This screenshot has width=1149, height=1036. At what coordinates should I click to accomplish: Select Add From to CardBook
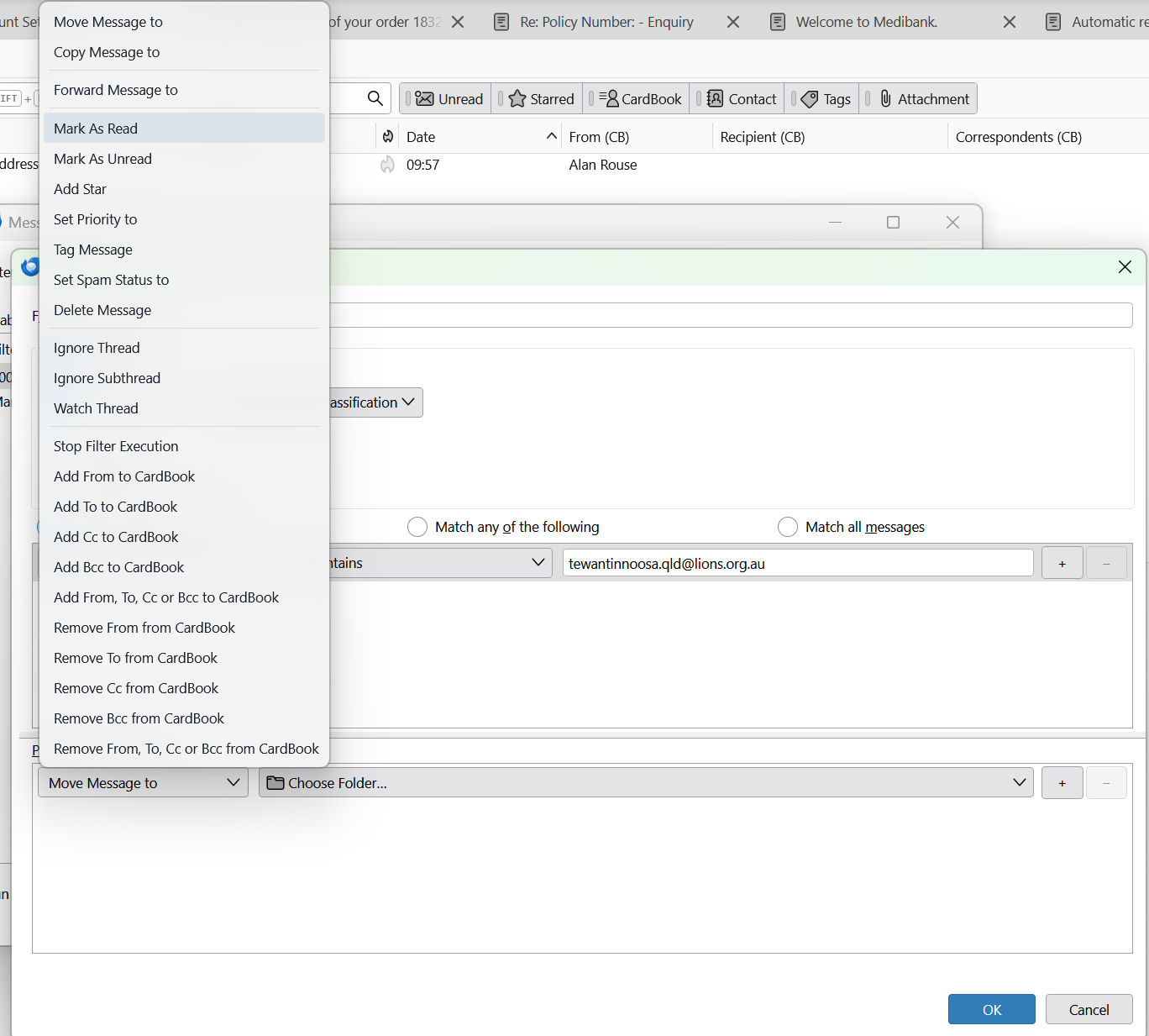point(184,476)
